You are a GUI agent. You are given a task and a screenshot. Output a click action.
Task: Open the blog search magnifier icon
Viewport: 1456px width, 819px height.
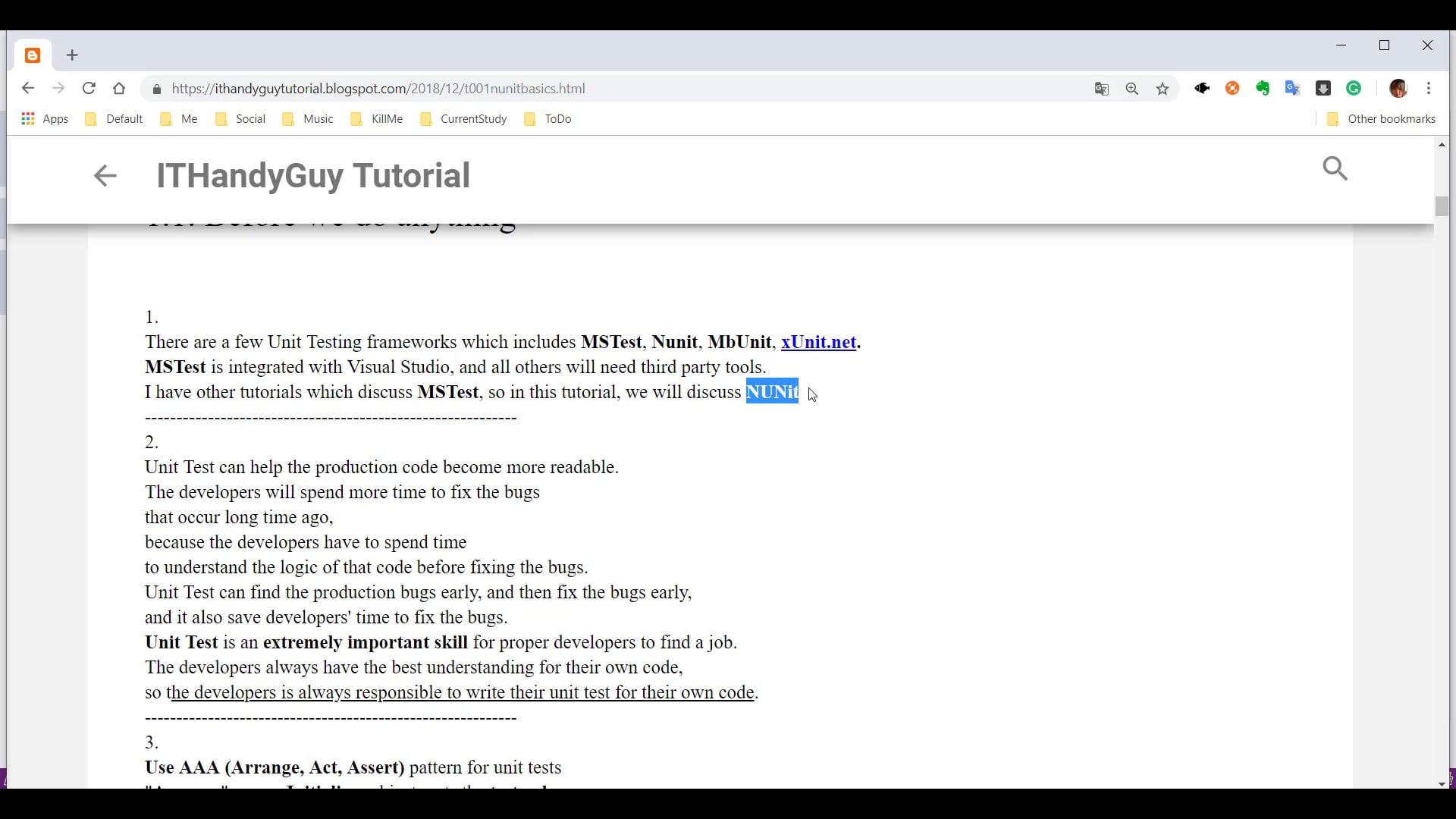[1335, 168]
